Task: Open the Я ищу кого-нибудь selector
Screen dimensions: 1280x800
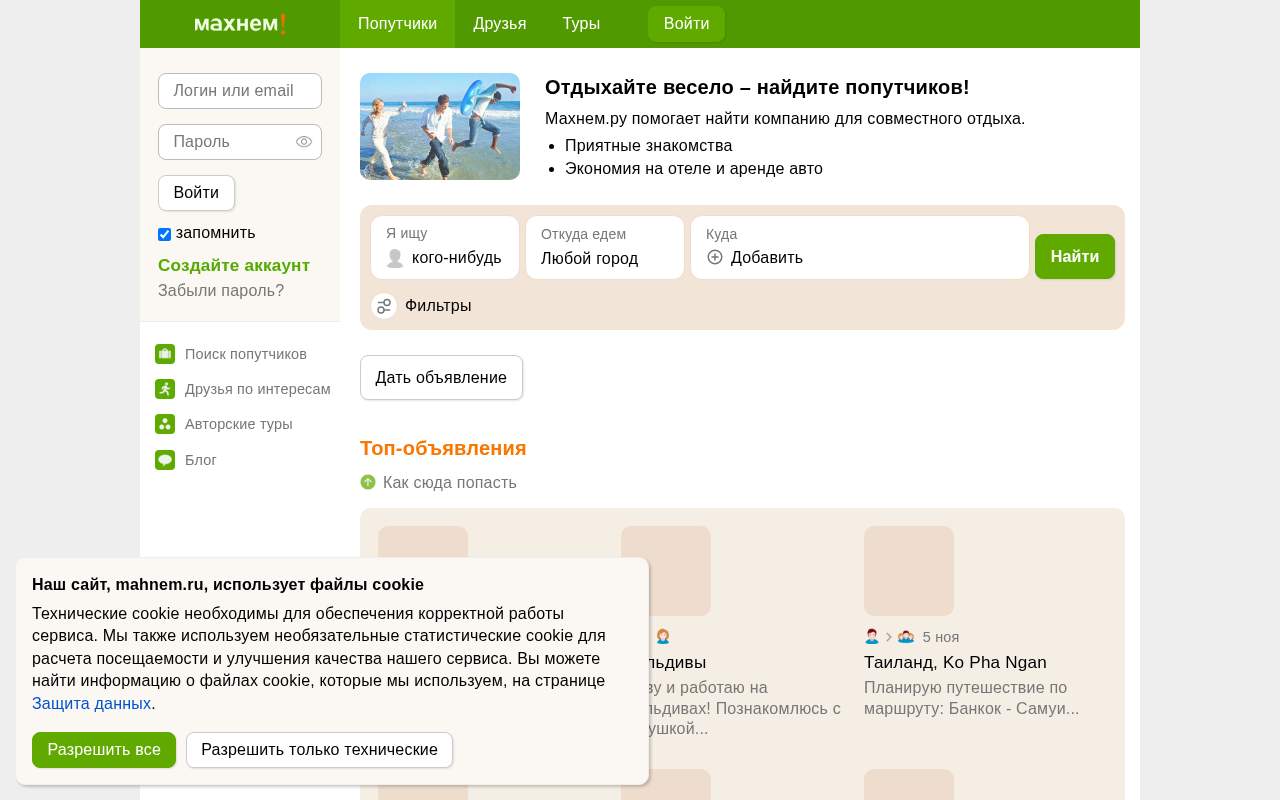Action: tap(445, 247)
